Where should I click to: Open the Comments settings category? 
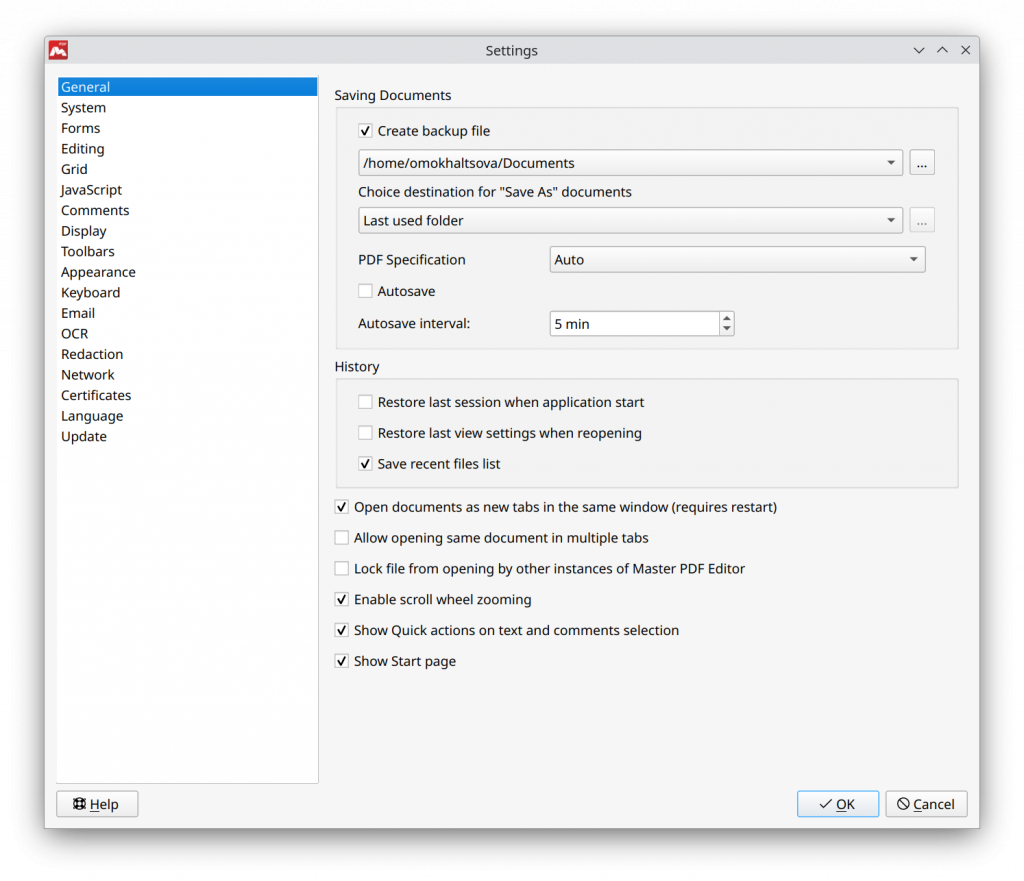pos(187,210)
